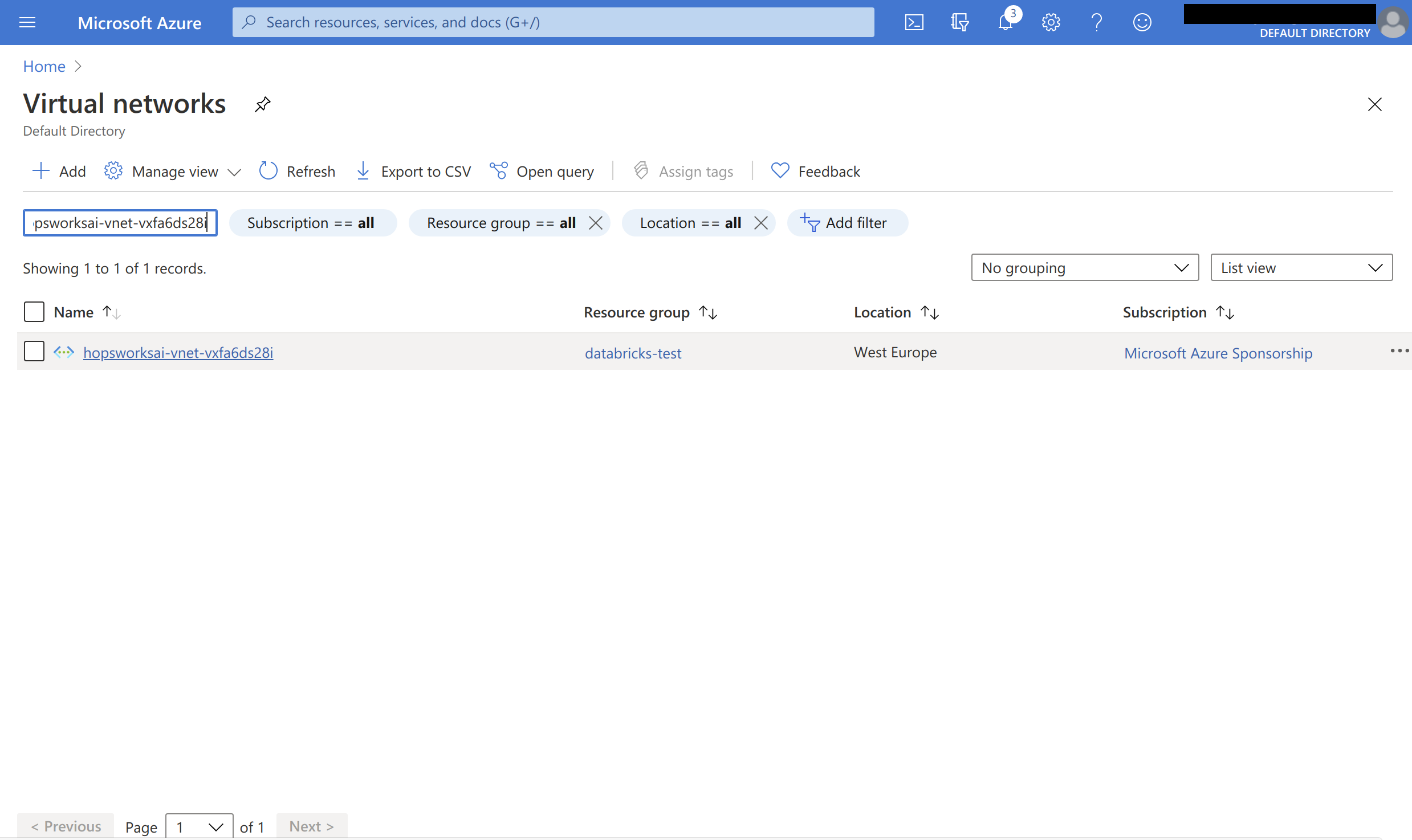Expand the No grouping dropdown
The width and height of the screenshot is (1412, 840).
pyautogui.click(x=1084, y=267)
